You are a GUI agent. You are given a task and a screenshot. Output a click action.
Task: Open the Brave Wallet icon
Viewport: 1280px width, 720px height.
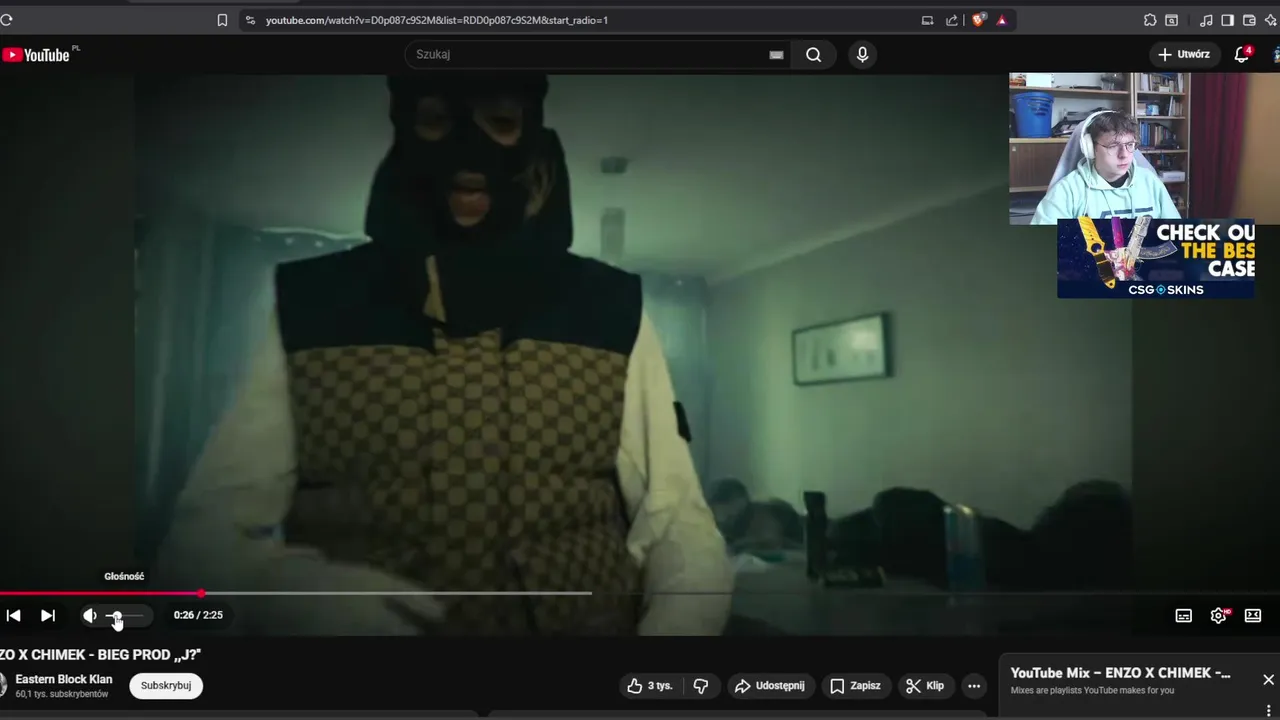click(1248, 20)
